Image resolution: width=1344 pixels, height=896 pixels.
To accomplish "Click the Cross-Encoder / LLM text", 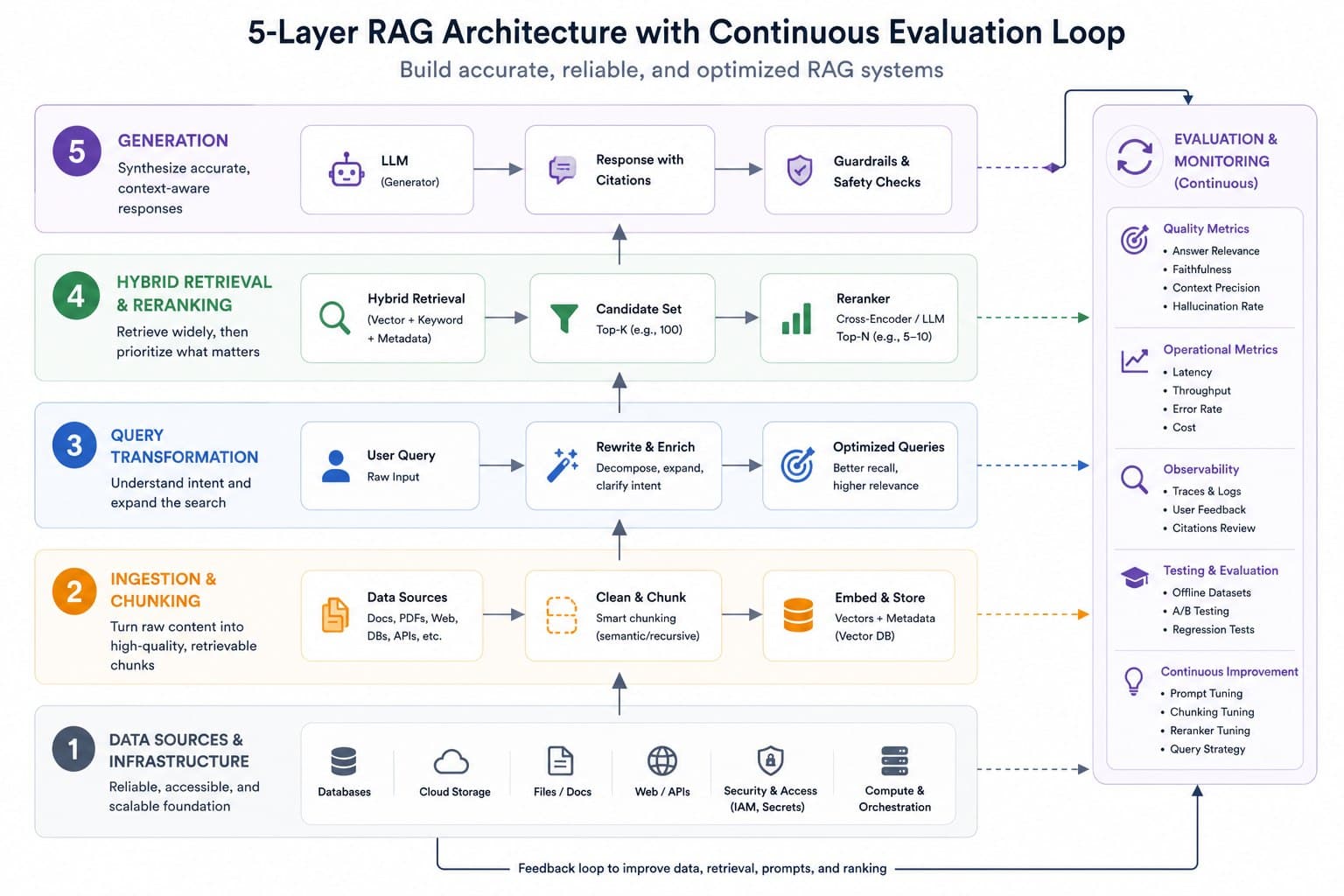I will pyautogui.click(x=890, y=319).
